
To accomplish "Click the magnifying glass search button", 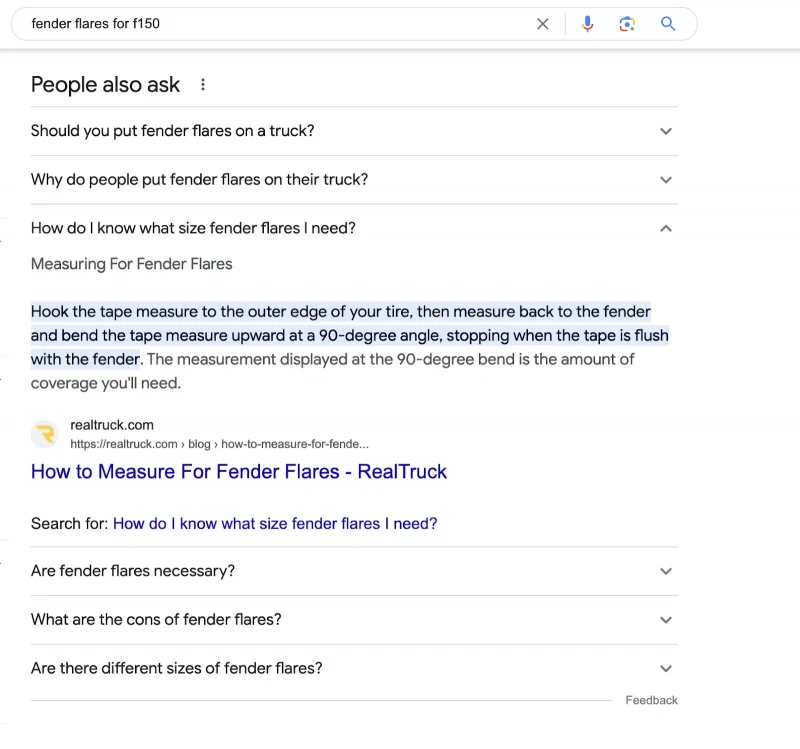I will 668,24.
